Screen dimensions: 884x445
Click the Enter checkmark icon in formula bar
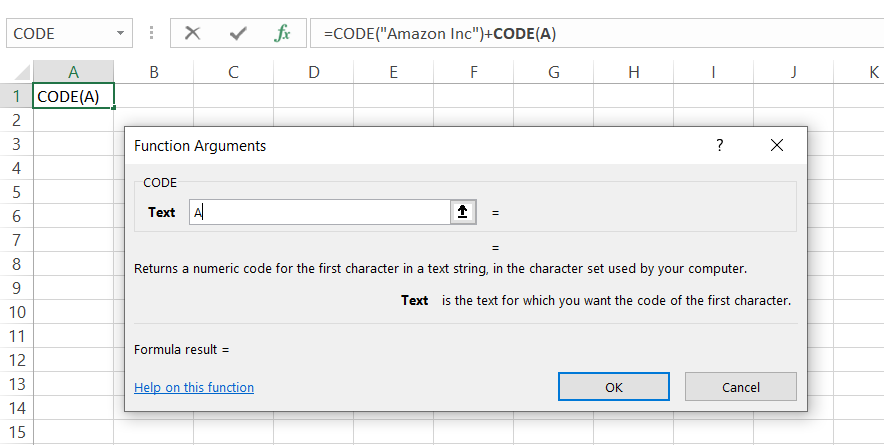tap(238, 33)
